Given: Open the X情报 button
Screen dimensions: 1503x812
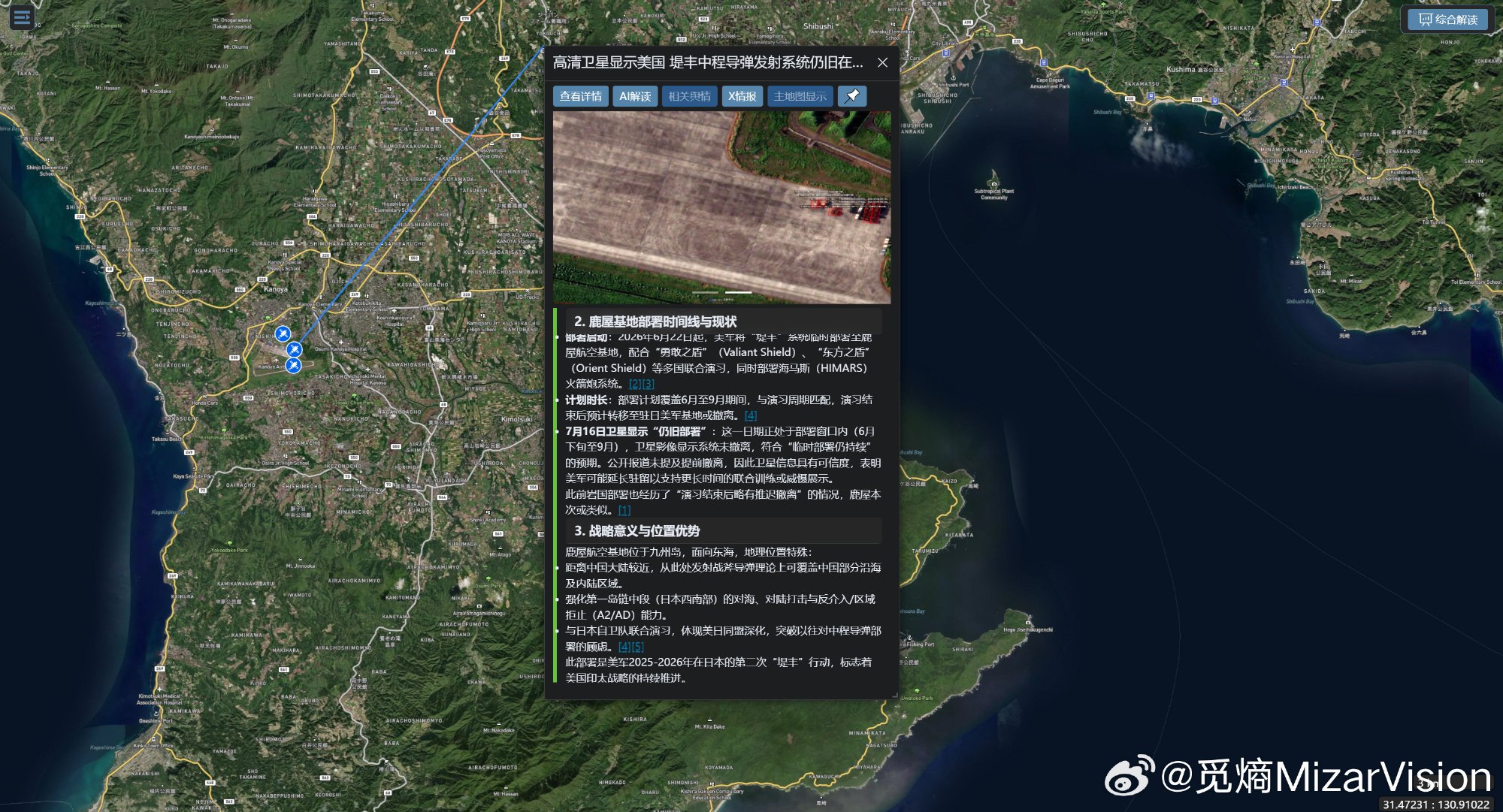Looking at the screenshot, I should (x=742, y=96).
